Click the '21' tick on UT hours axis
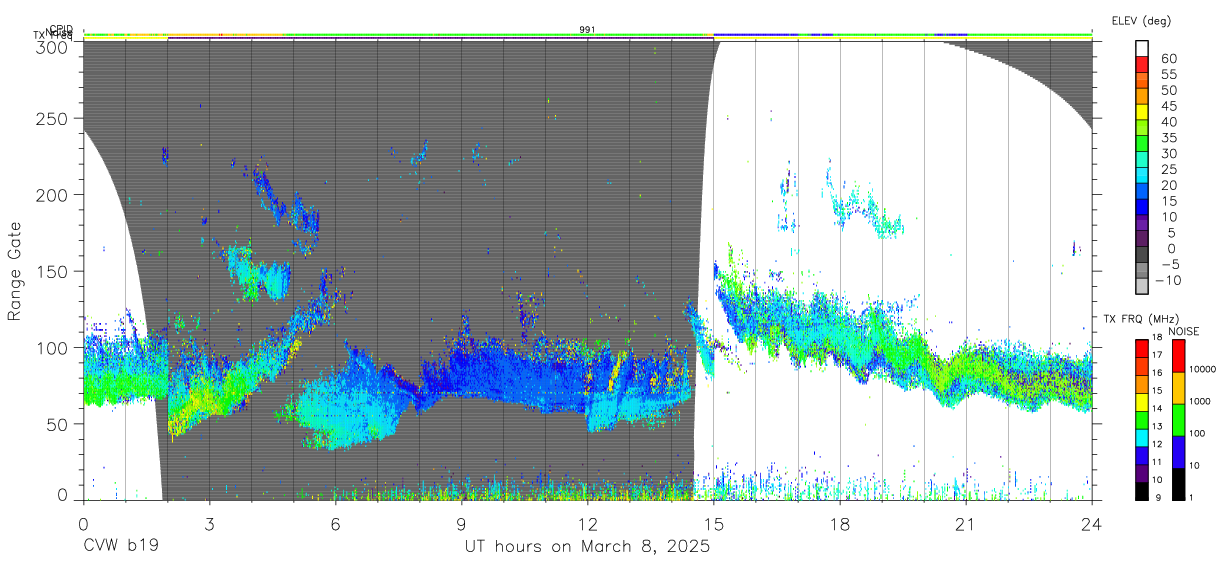 pos(966,524)
